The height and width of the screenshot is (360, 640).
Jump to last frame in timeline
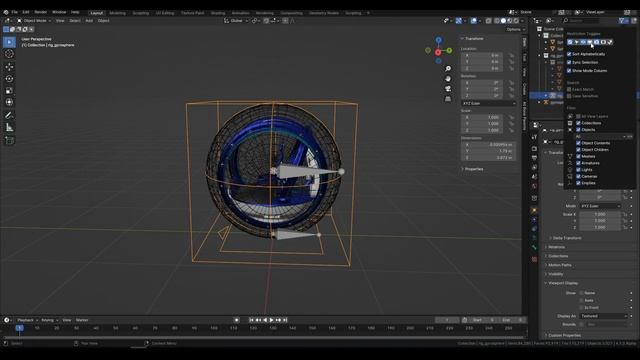coord(285,320)
